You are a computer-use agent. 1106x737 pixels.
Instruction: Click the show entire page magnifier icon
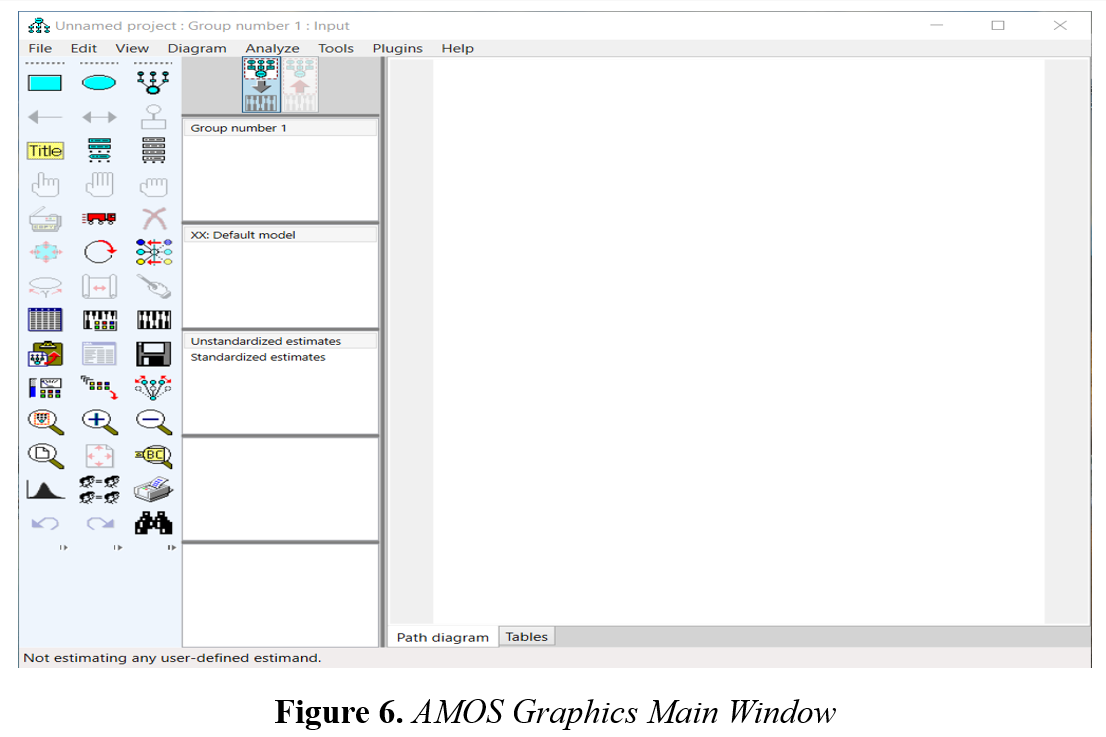coord(44,456)
